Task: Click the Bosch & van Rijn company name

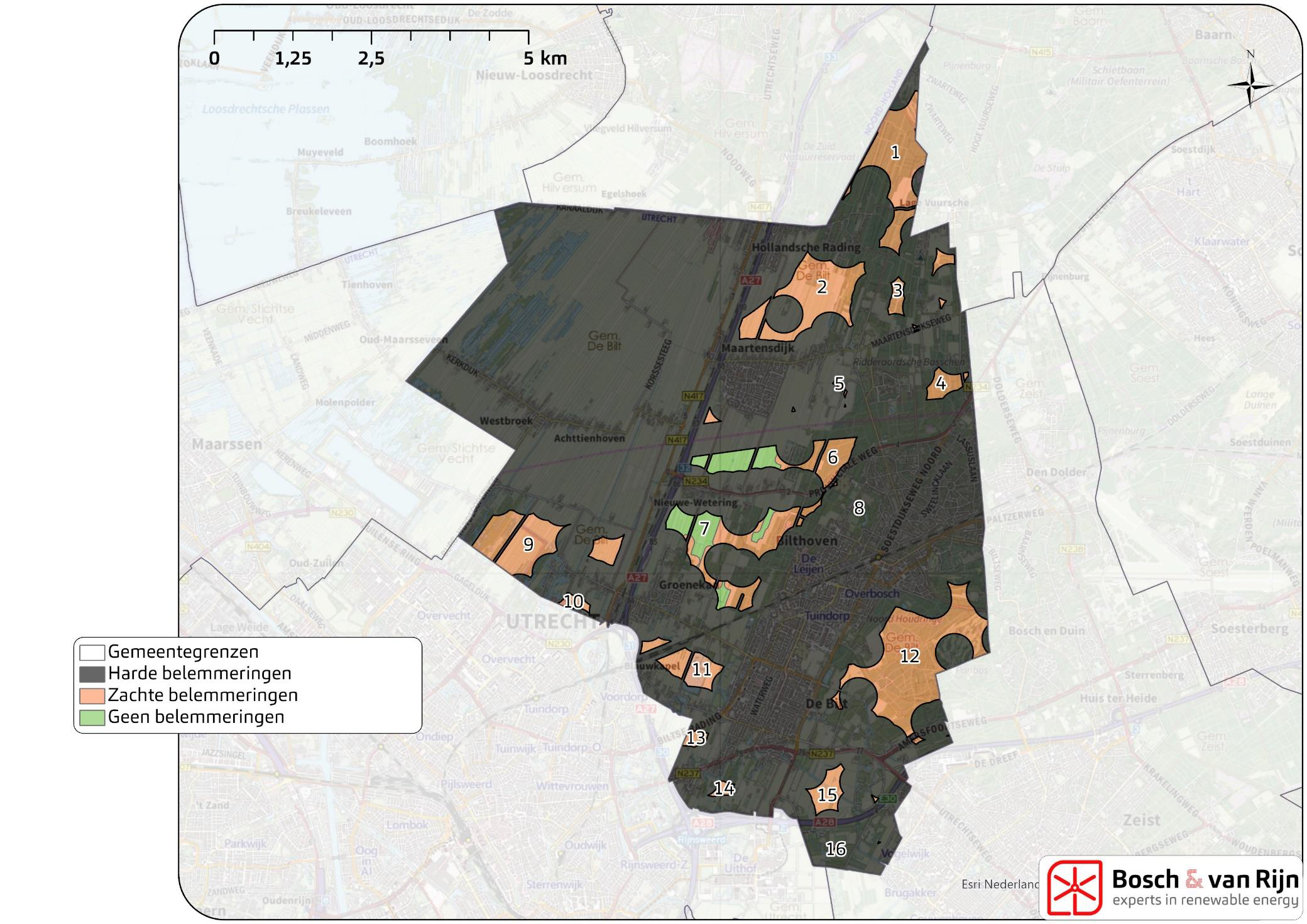Action: [1205, 879]
